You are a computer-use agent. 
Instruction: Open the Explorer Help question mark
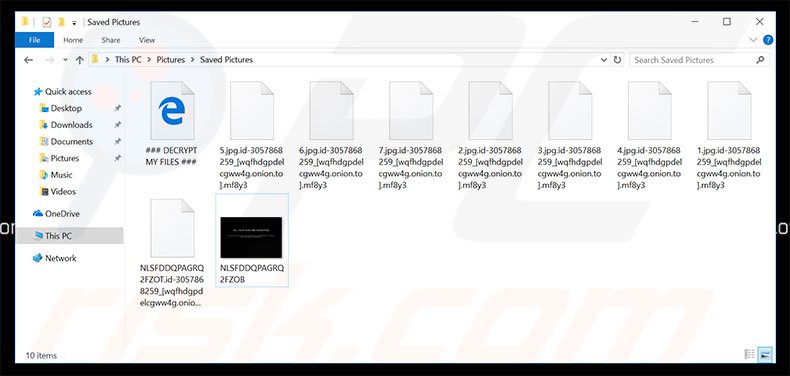768,40
